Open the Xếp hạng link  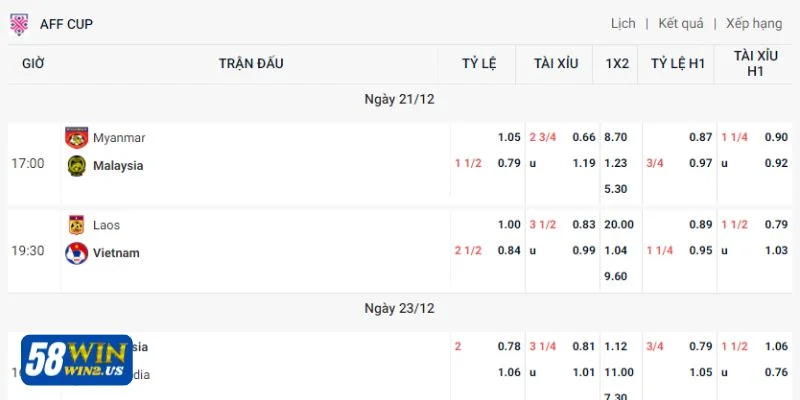pyautogui.click(x=754, y=24)
